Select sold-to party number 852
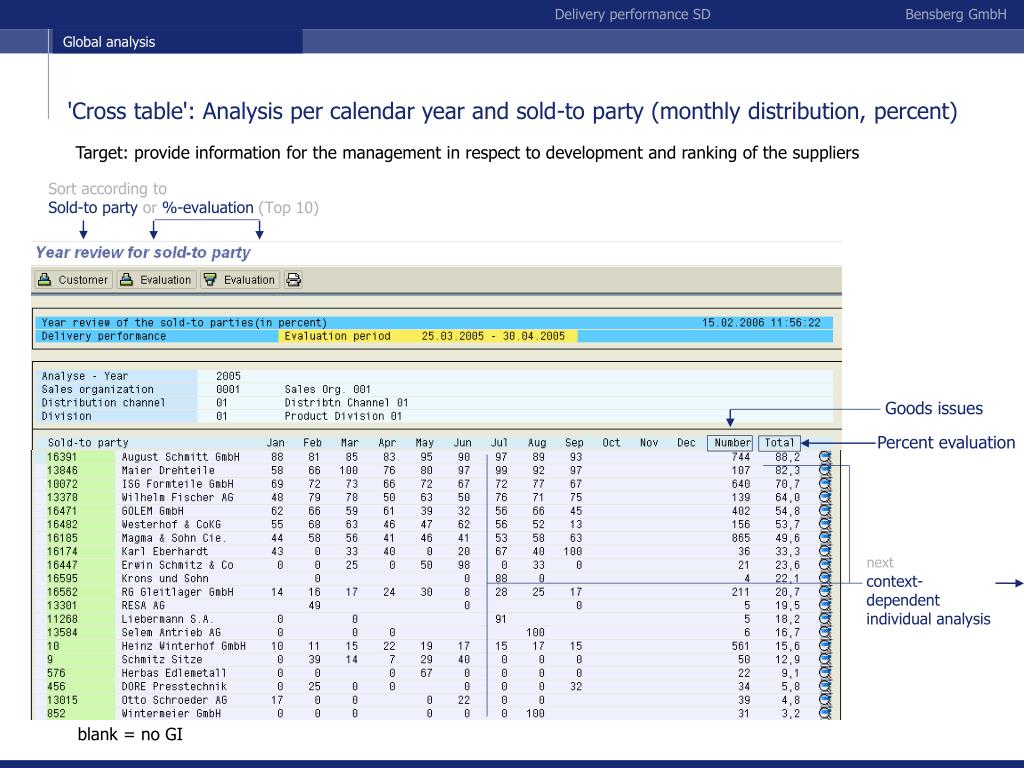This screenshot has width=1024, height=768. coord(56,713)
